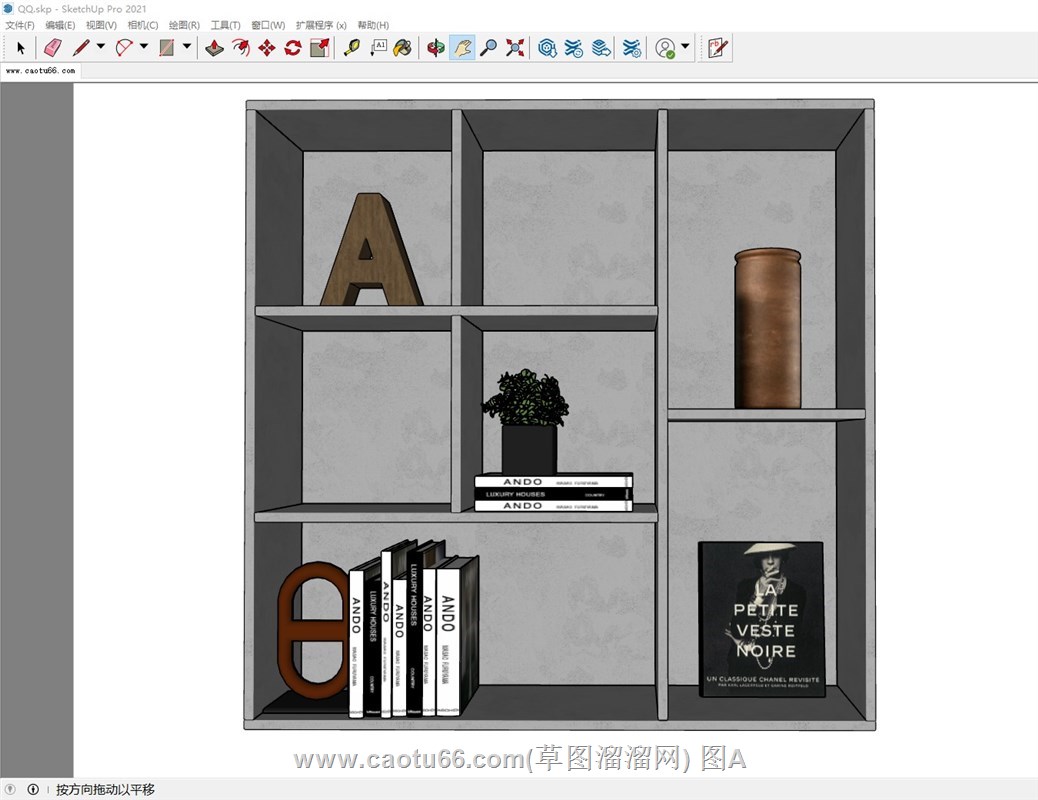Click the Orbit tool
Image resolution: width=1038 pixels, height=800 pixels.
pos(435,47)
